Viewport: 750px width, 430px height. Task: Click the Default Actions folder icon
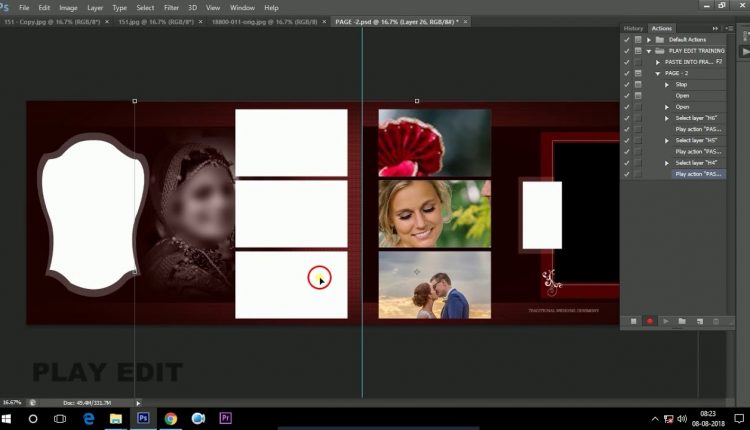[660, 39]
